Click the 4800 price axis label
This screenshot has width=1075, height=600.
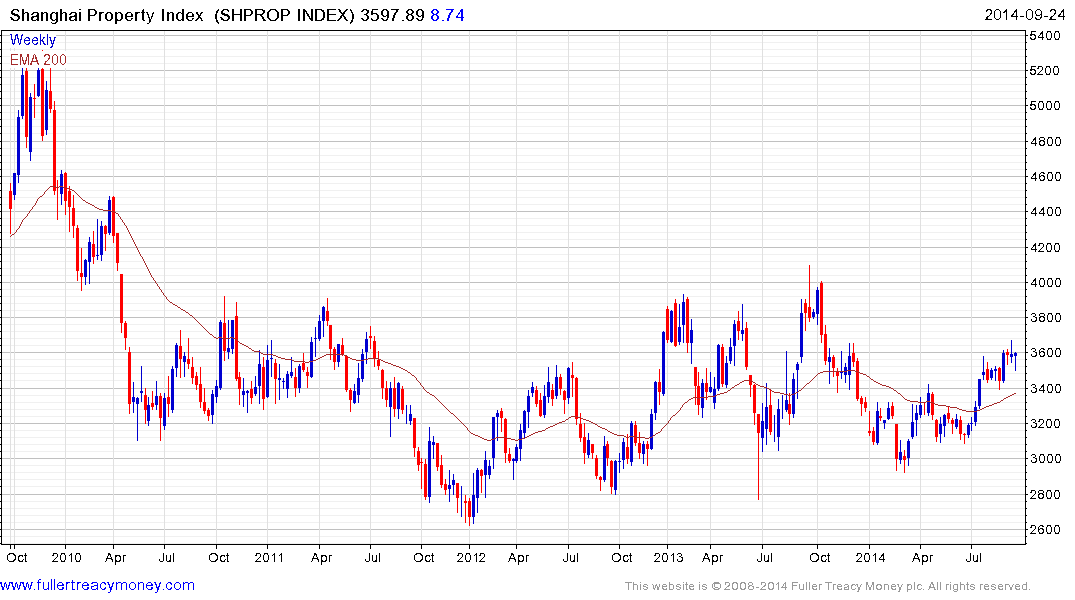[1044, 141]
